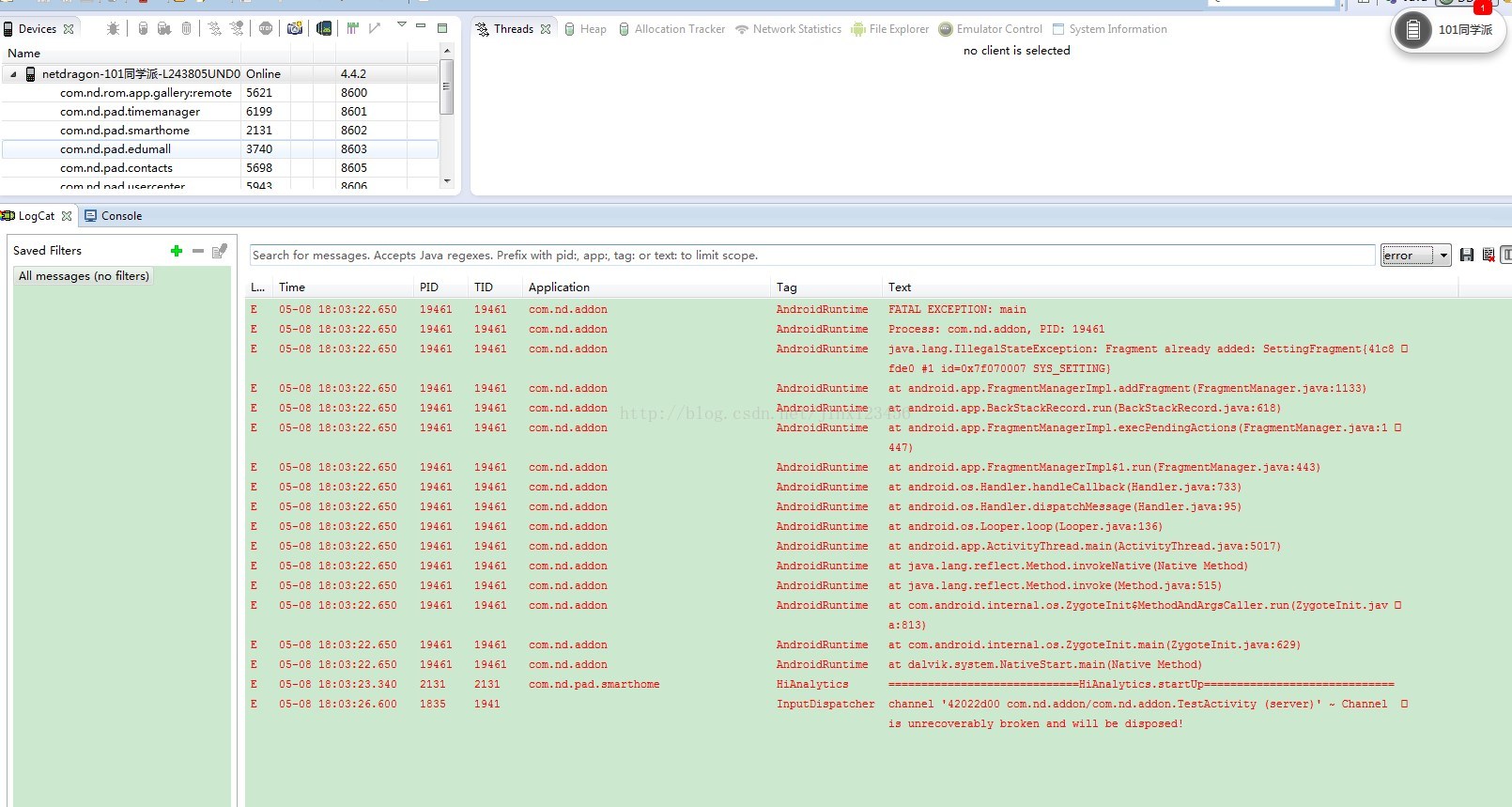The width and height of the screenshot is (1512, 807).
Task: Delete the selected LogCat filter
Action: (197, 251)
